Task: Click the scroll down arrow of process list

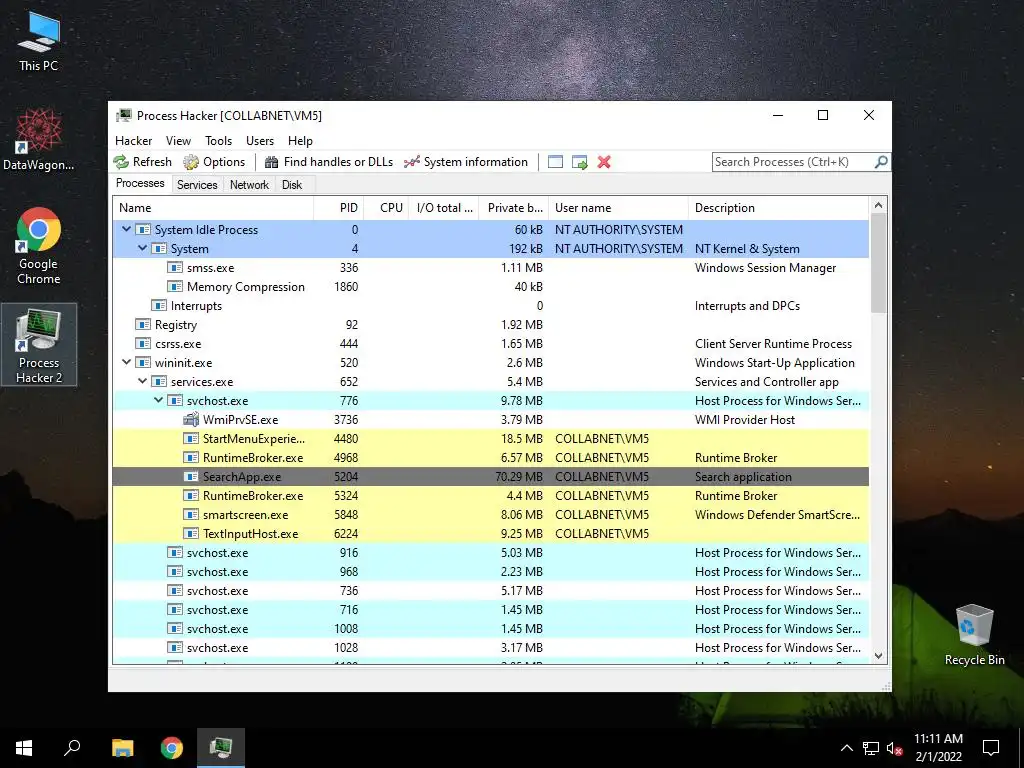Action: click(x=878, y=656)
